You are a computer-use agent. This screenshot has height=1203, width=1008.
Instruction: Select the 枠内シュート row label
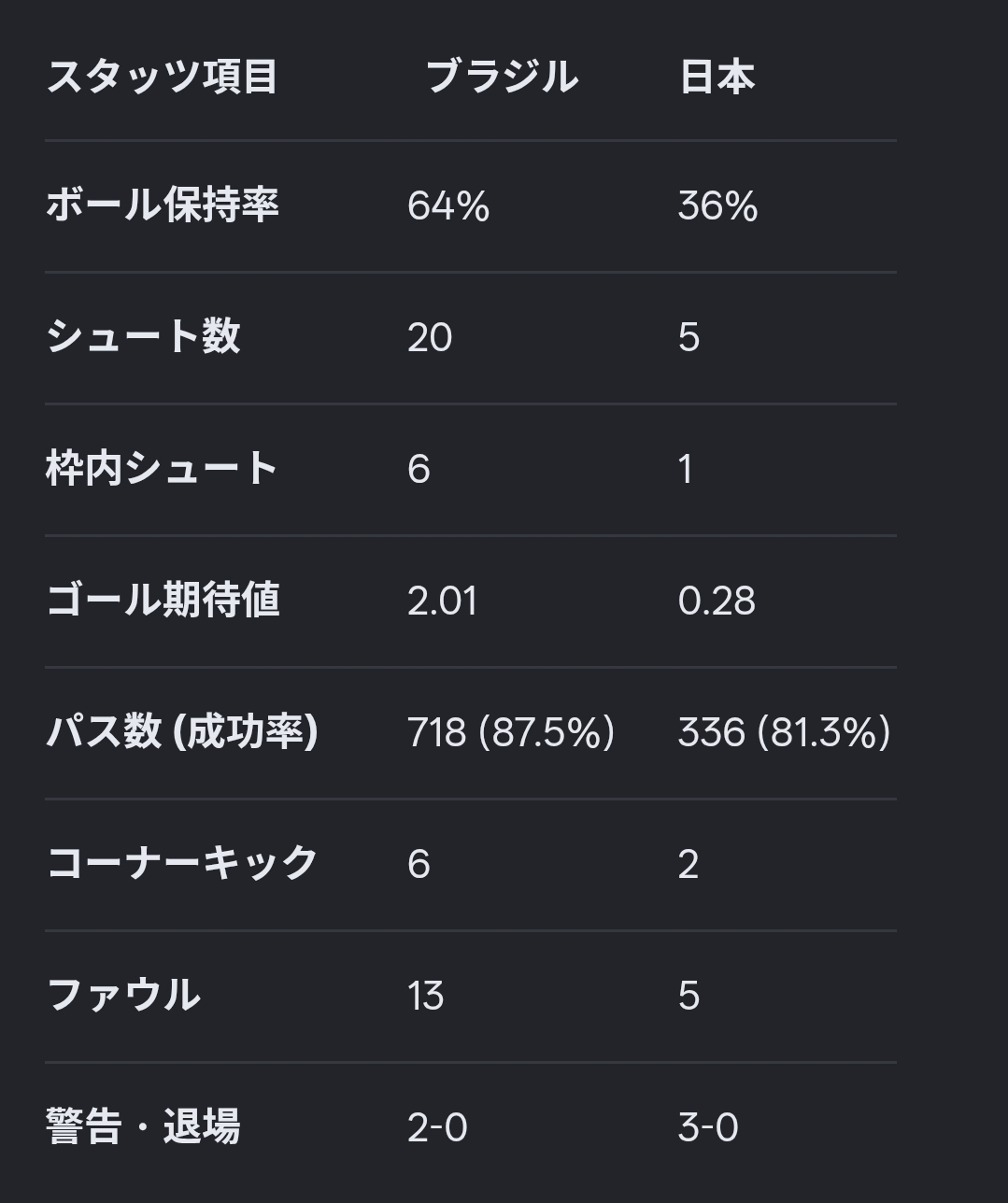pos(162,468)
